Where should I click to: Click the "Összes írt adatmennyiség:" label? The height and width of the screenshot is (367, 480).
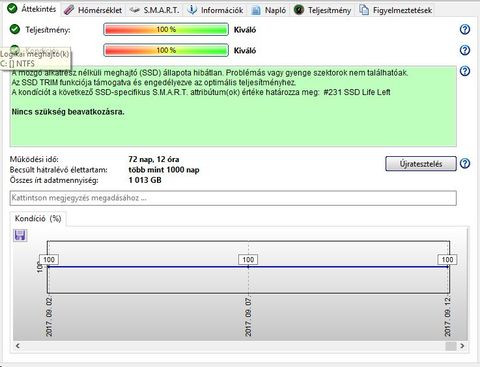pos(54,180)
